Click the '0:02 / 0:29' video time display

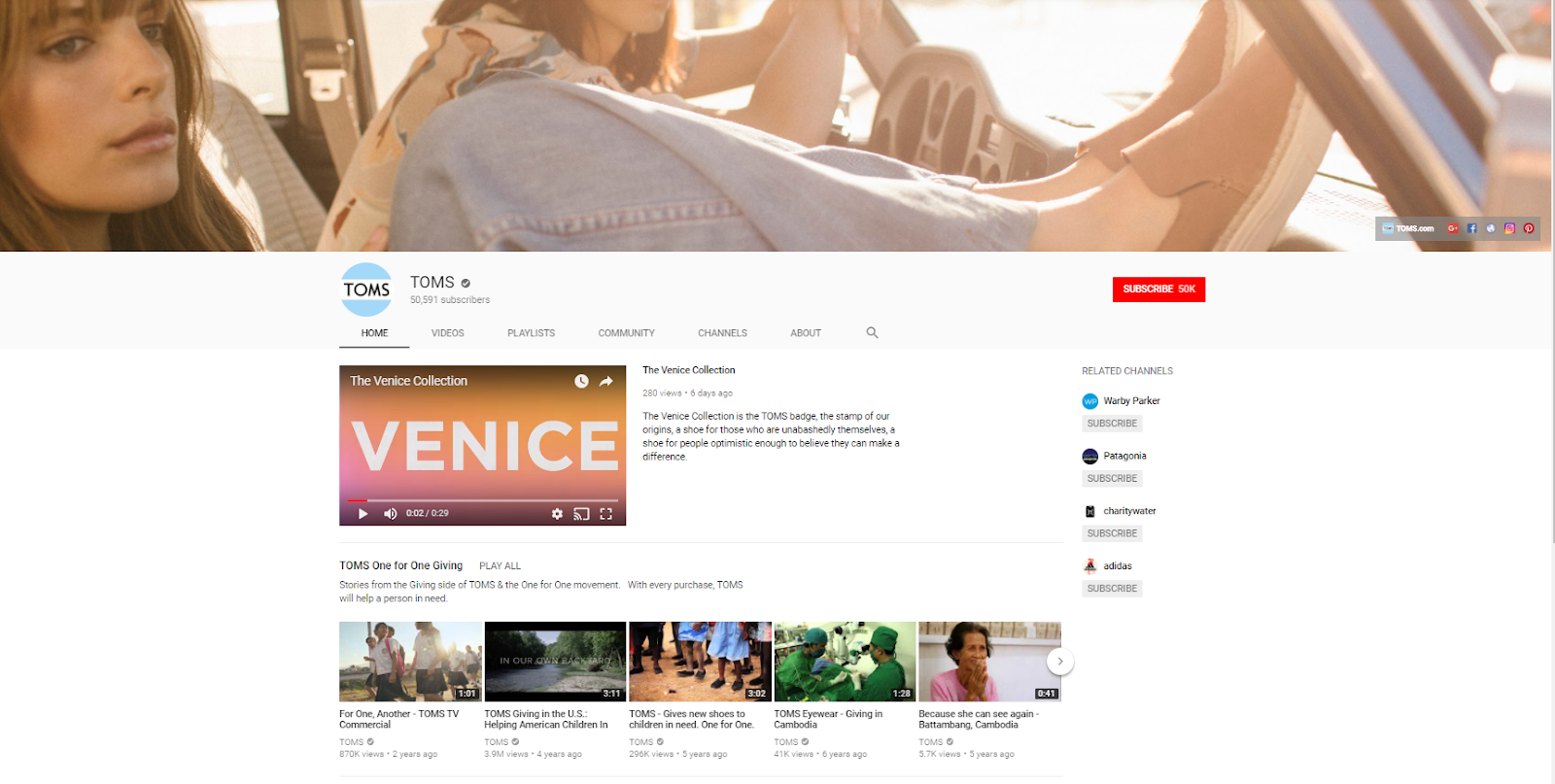pyautogui.click(x=427, y=513)
